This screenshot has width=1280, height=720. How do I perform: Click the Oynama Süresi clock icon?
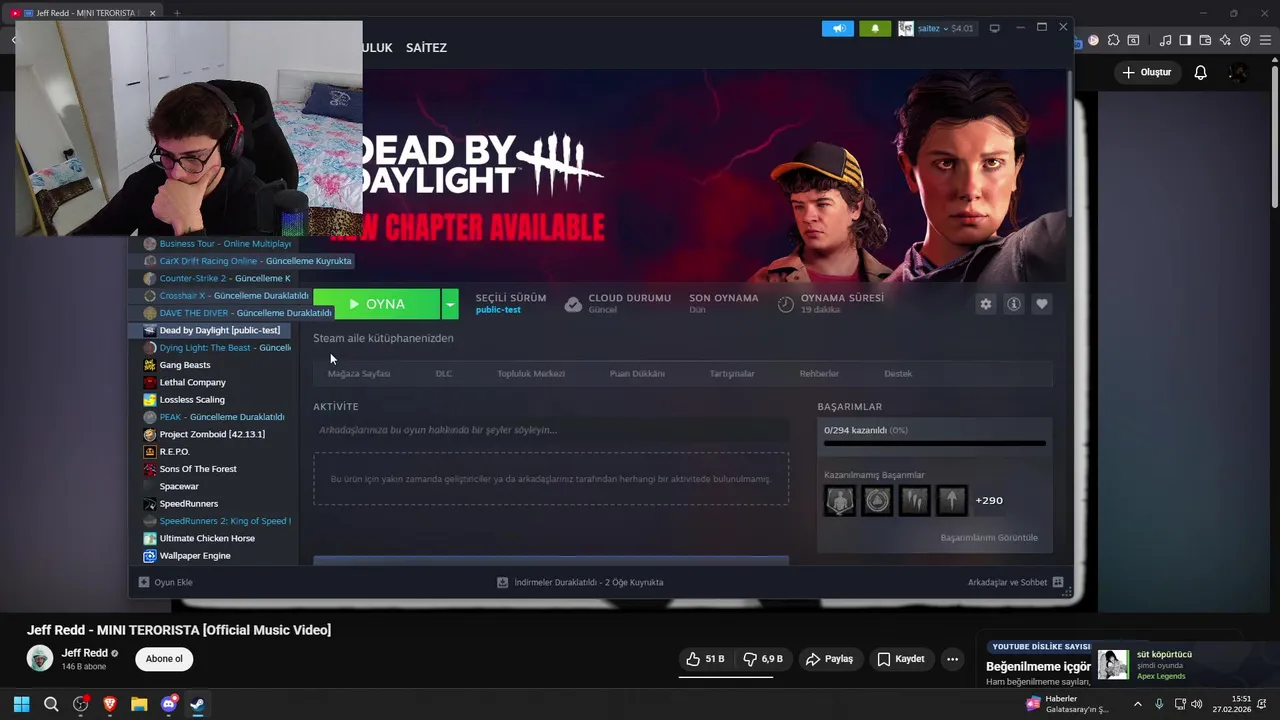tap(786, 304)
